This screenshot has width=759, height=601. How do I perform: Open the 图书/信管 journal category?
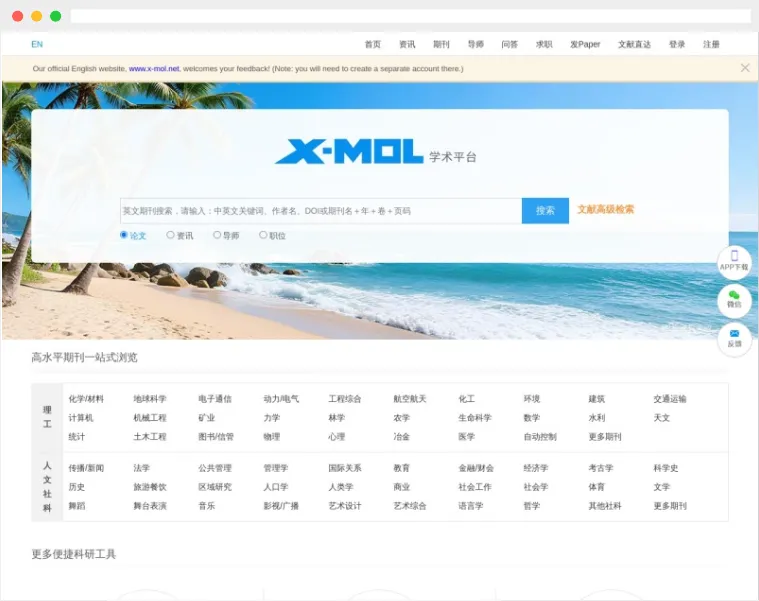[x=216, y=436]
